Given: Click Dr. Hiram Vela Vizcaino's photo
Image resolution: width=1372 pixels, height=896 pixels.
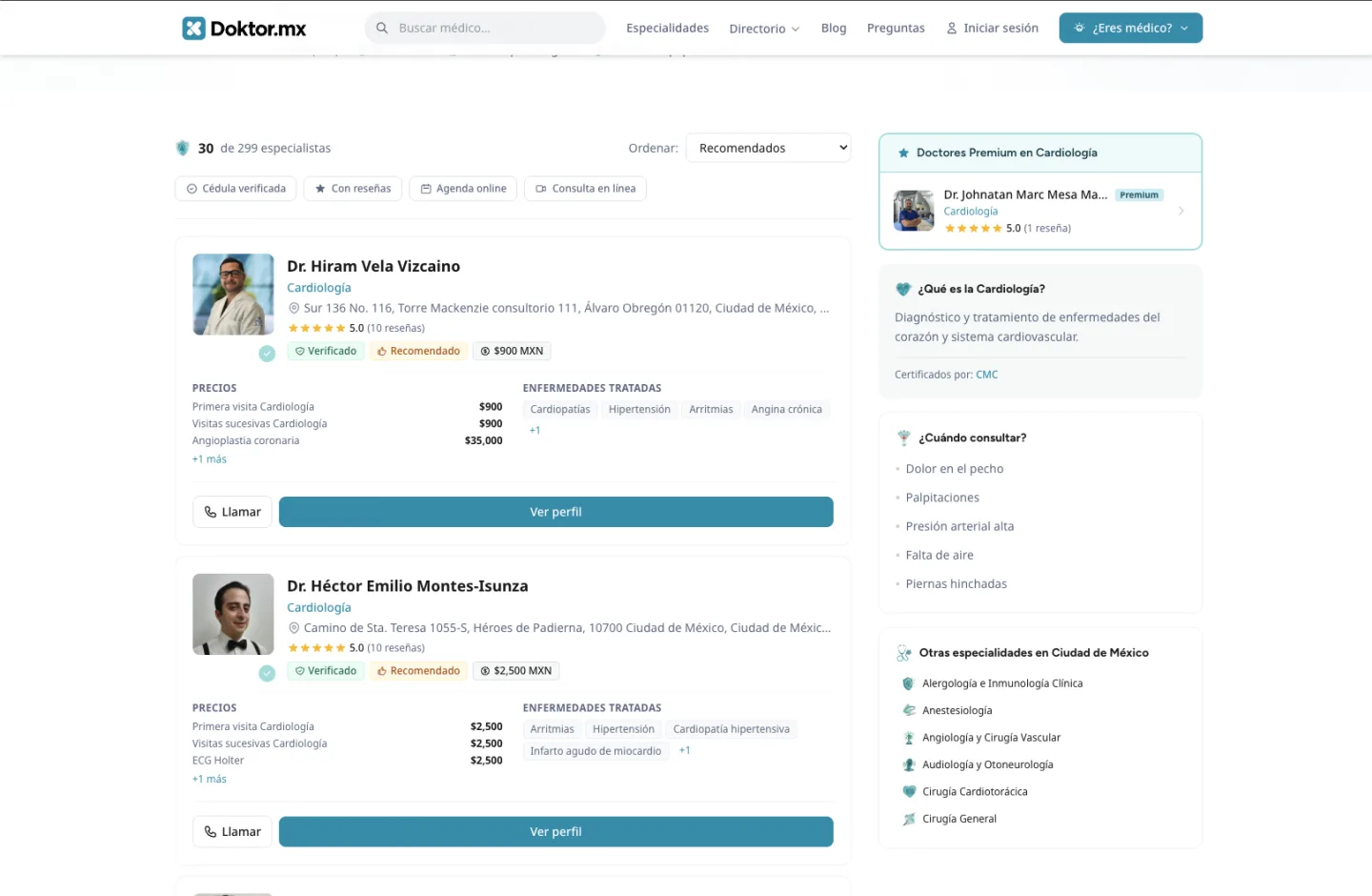Looking at the screenshot, I should pos(233,295).
